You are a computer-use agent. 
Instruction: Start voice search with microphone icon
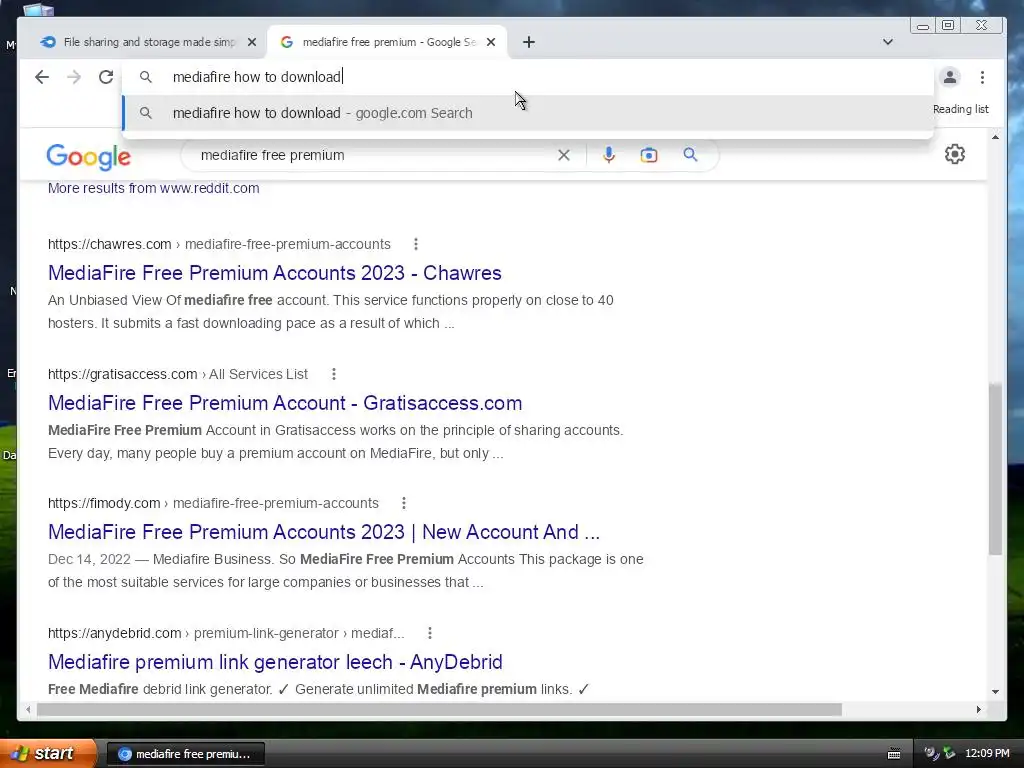coord(609,155)
